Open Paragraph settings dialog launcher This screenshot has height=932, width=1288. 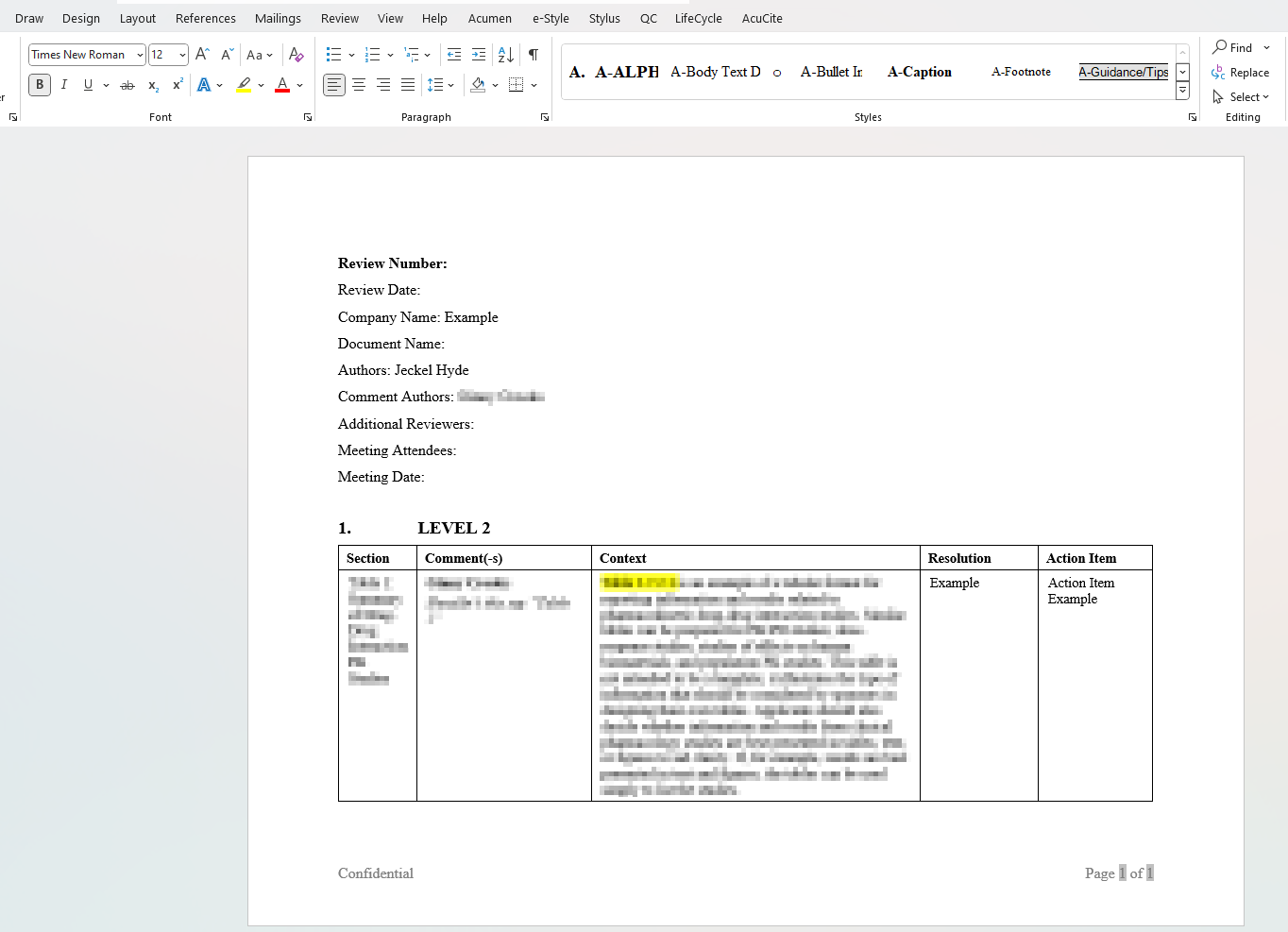(x=545, y=117)
